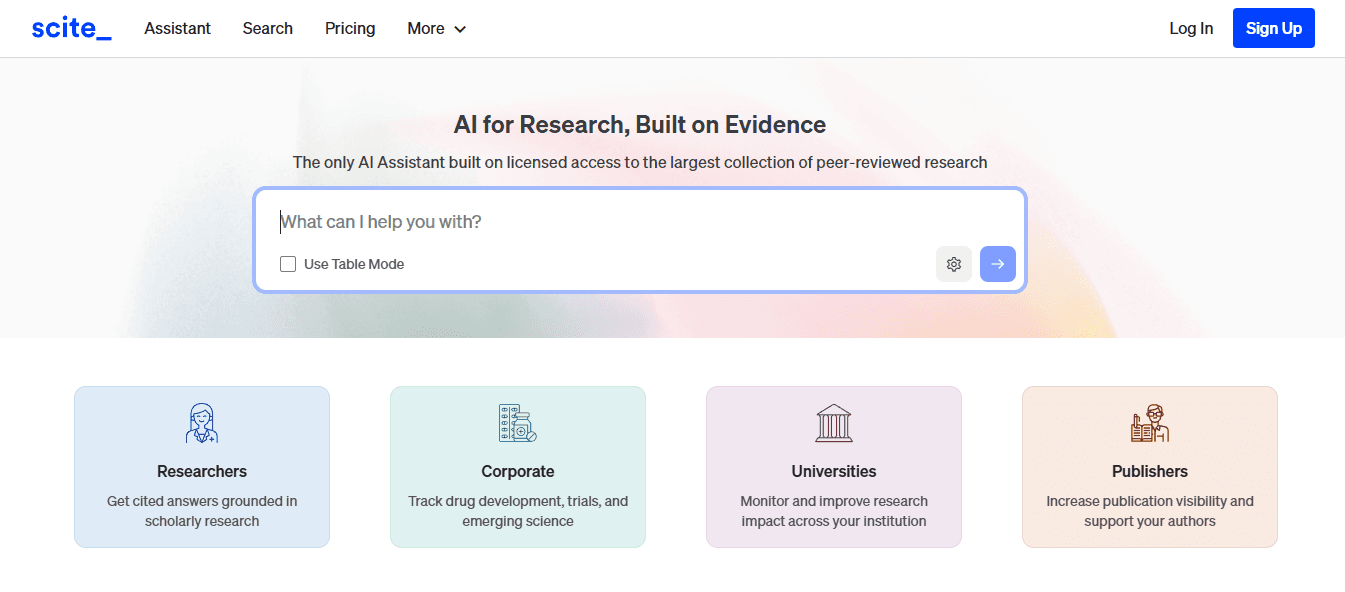Viewport: 1345px width, 592px height.
Task: Focus the 'What can I help you with?' field
Action: (x=640, y=222)
